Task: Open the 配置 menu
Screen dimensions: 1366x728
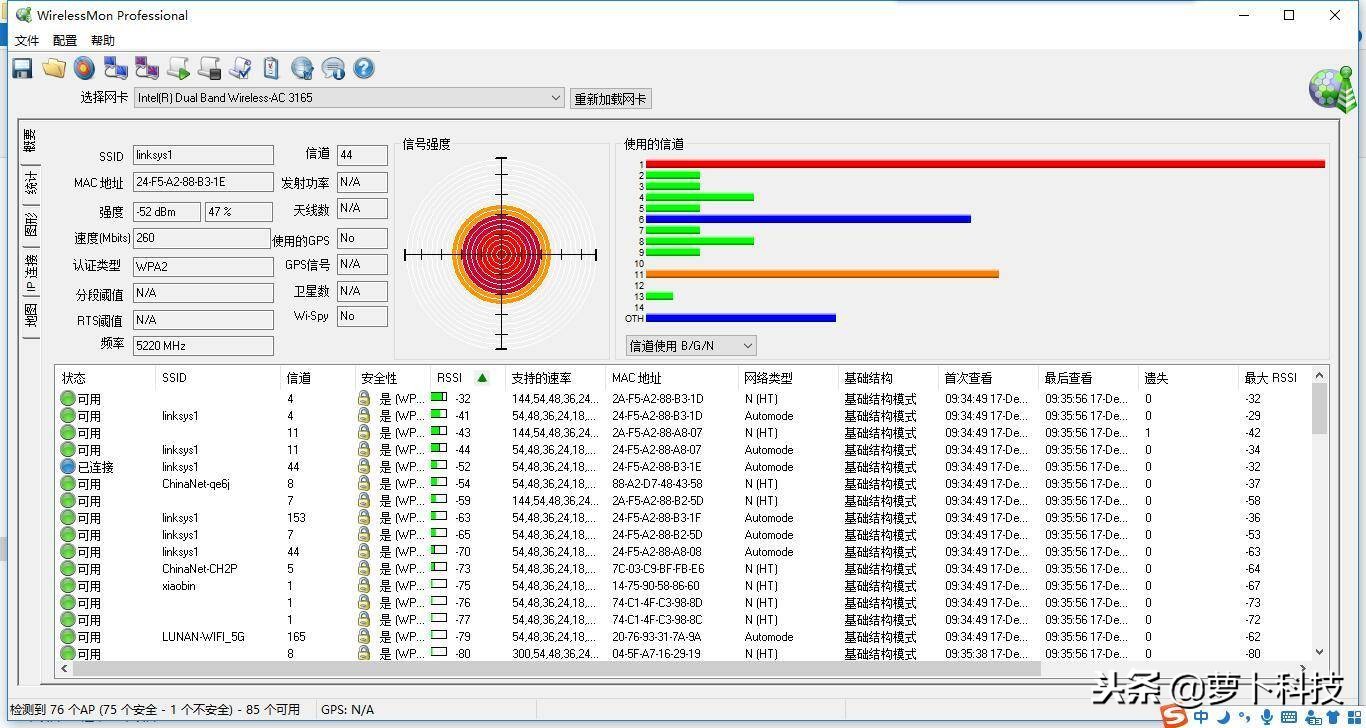Action: pyautogui.click(x=63, y=40)
